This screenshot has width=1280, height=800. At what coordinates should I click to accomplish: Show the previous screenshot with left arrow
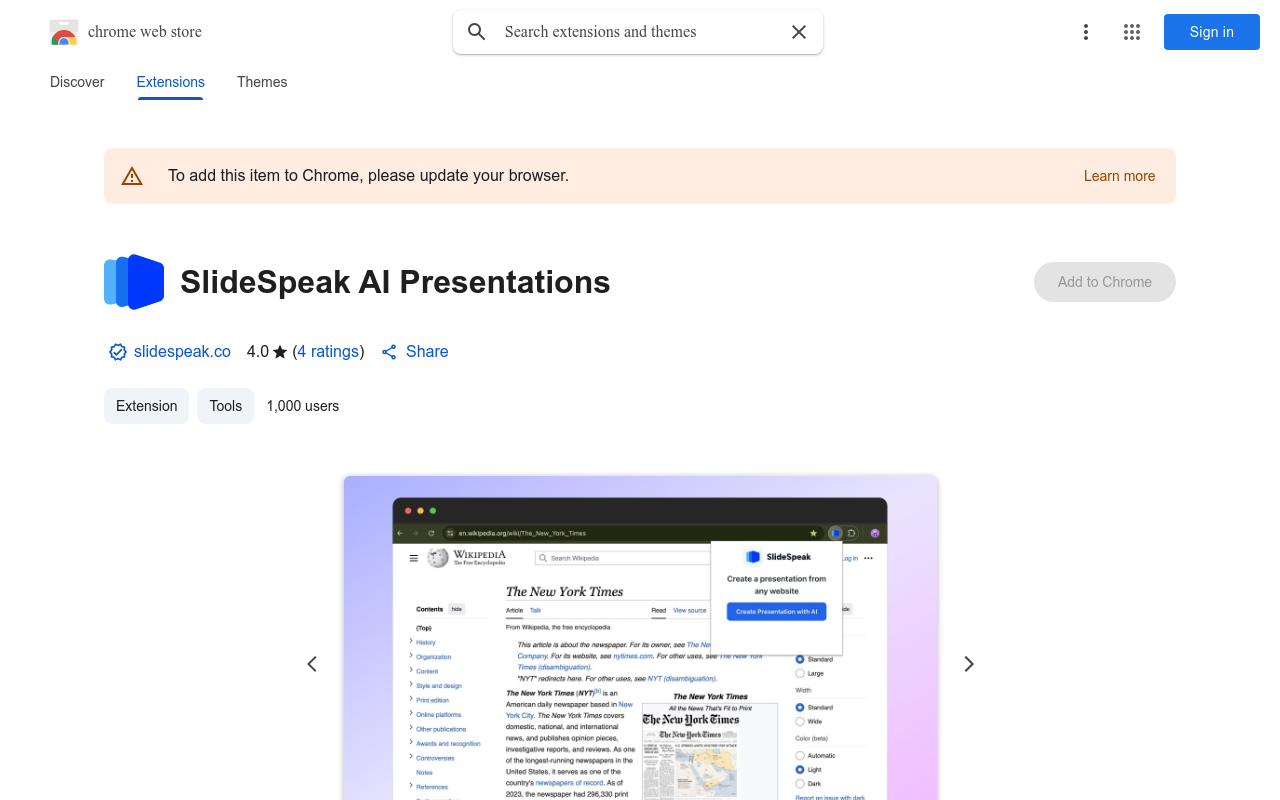coord(312,664)
